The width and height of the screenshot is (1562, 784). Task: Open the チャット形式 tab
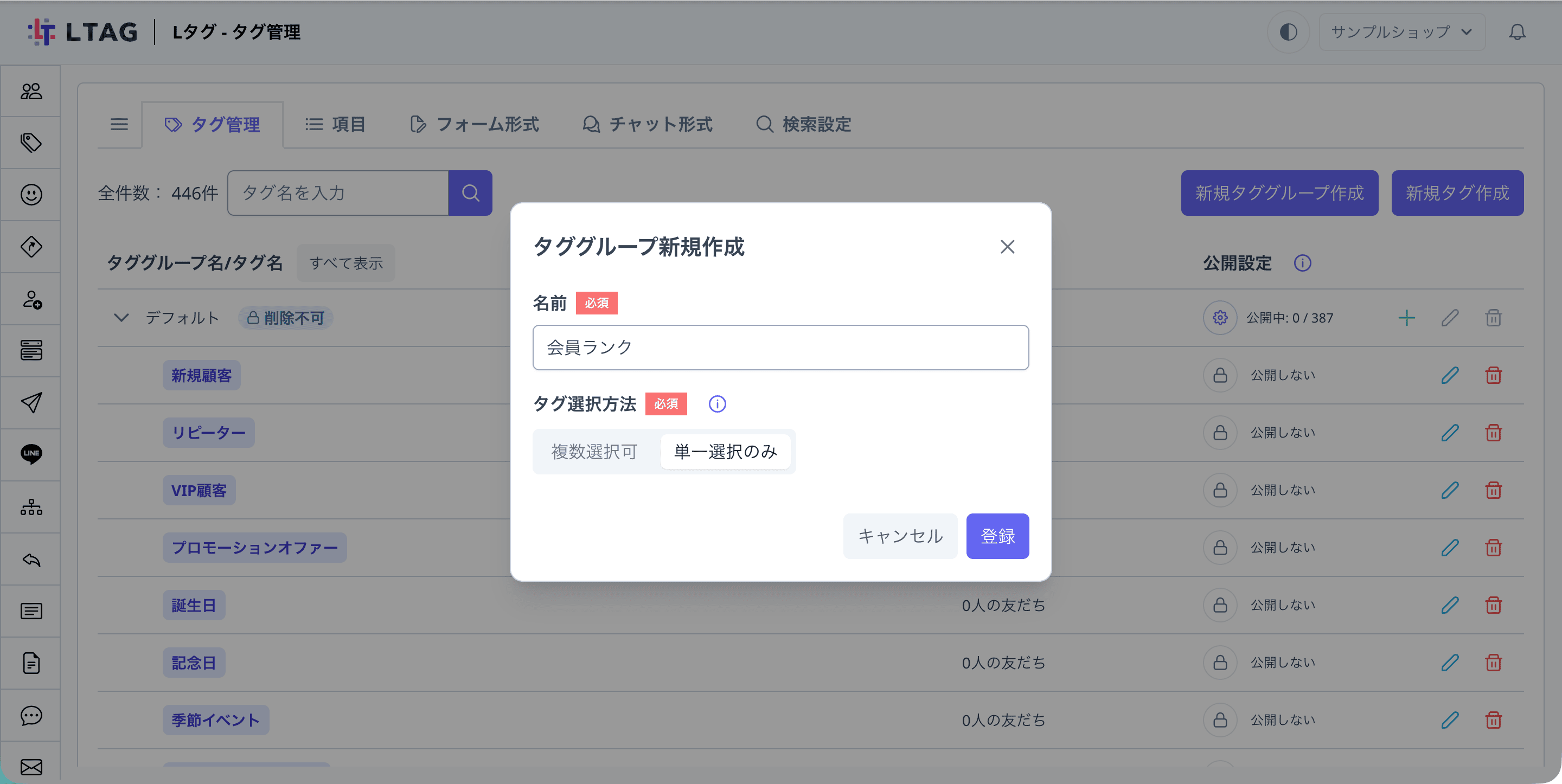coord(647,124)
